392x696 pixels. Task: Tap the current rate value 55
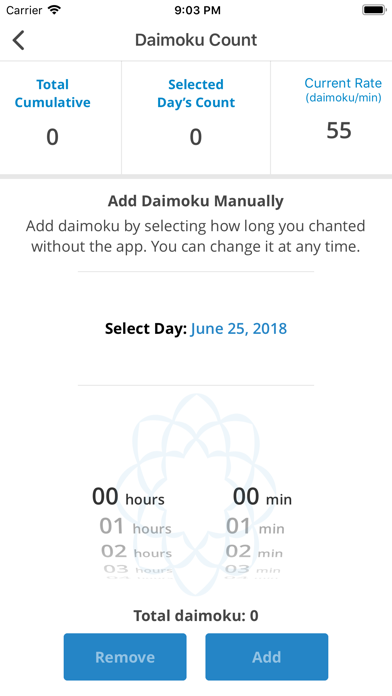point(339,130)
